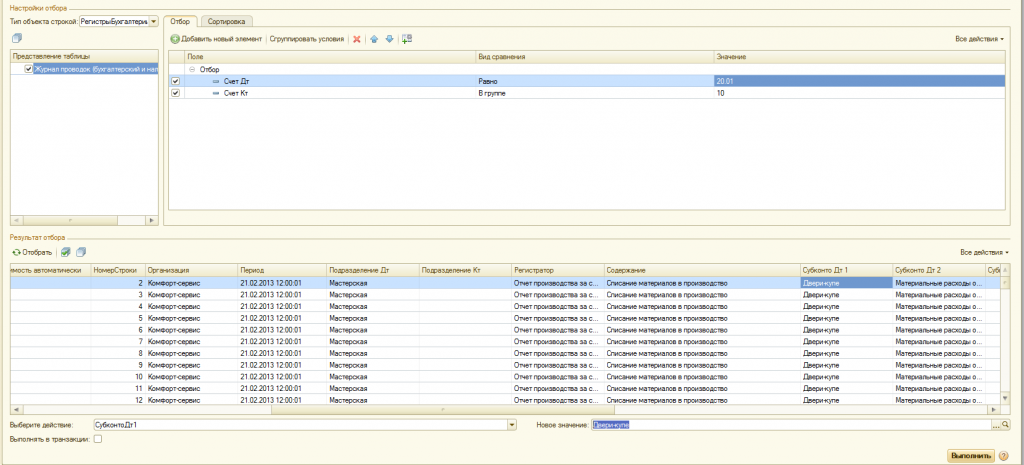Uncheck the Счет Дт filter checkbox
This screenshot has width=1024, height=465.
click(x=175, y=81)
